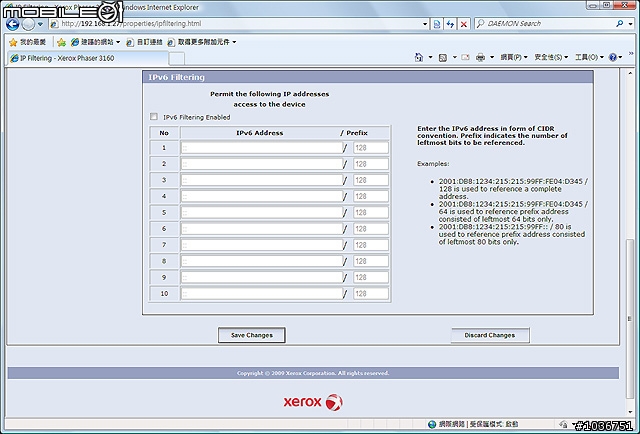
Task: Click IPv6 Address field in row 2
Action: coord(262,164)
